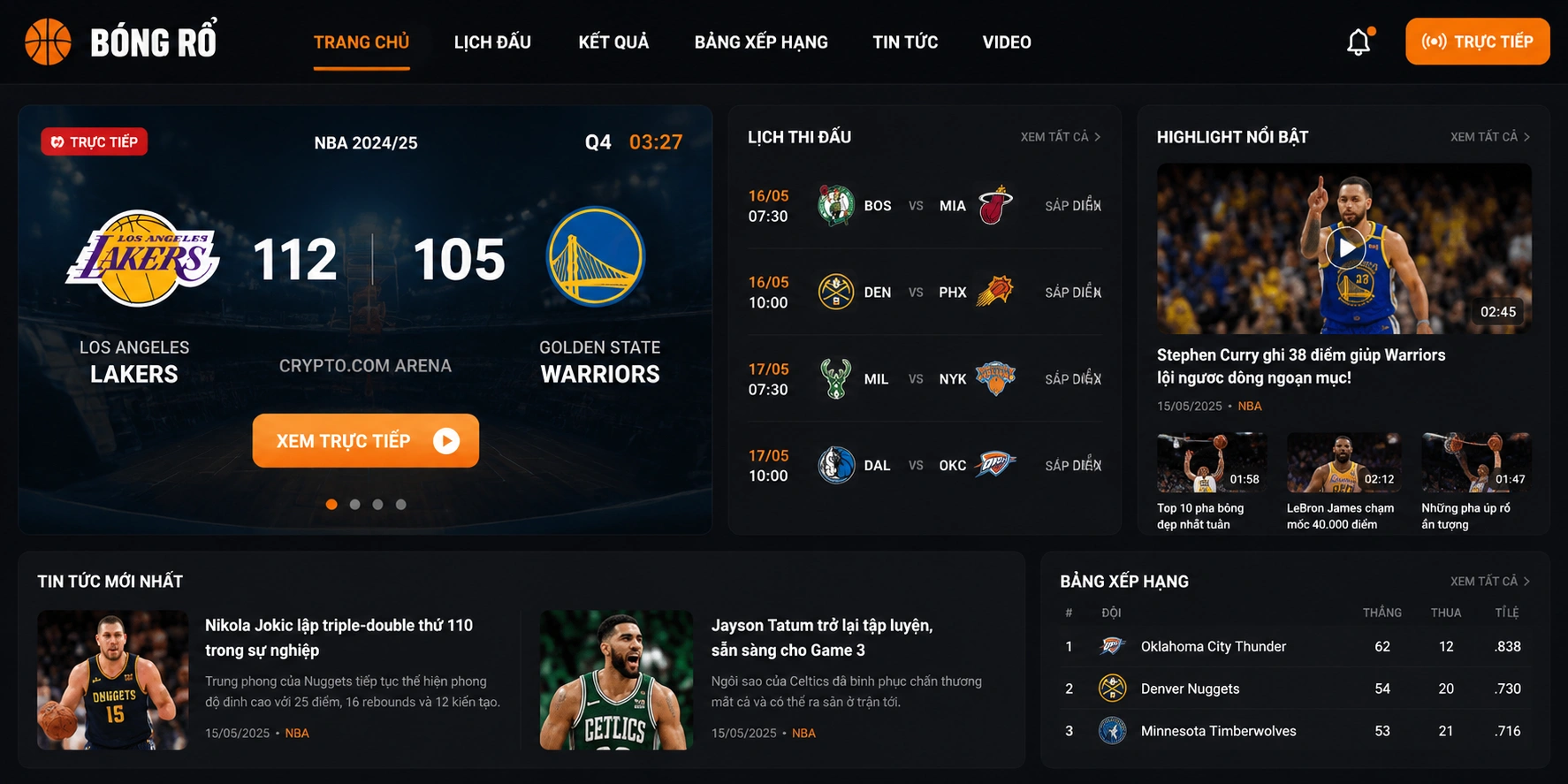1568x784 pixels.
Task: Select the MIL vs NYK match row
Action: [925, 378]
